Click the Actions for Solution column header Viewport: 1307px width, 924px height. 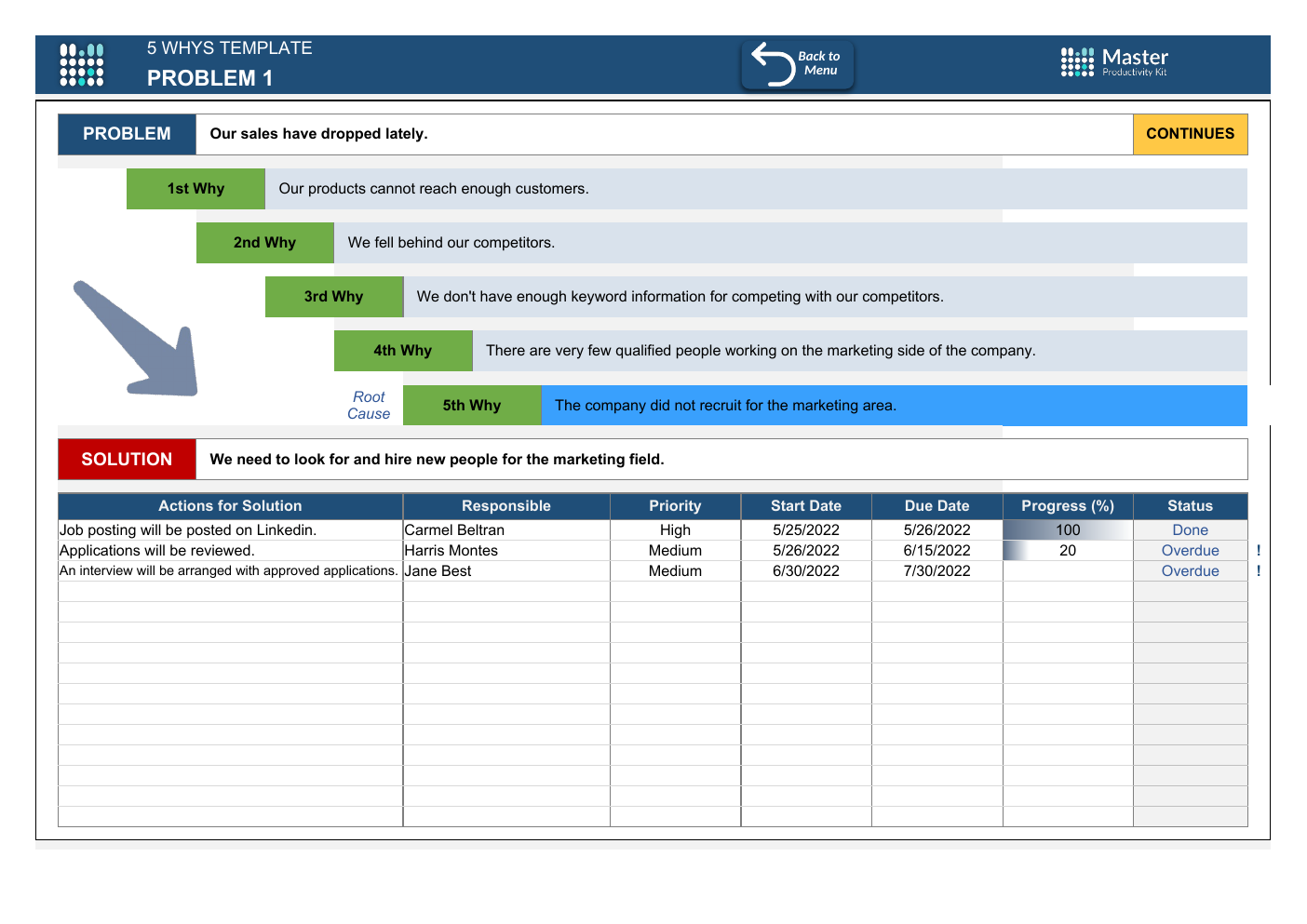coord(230,506)
